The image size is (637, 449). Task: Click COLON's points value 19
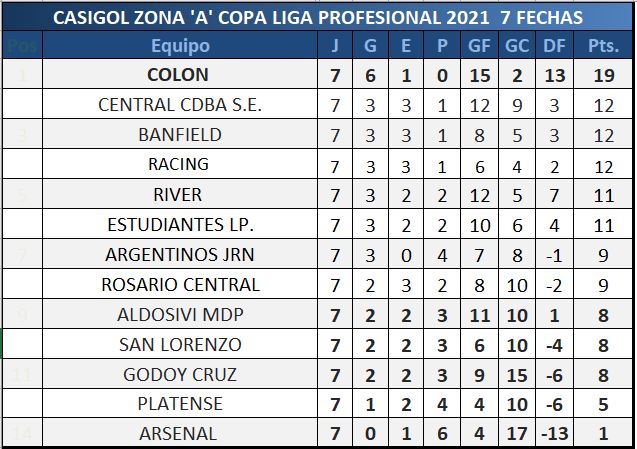(601, 75)
